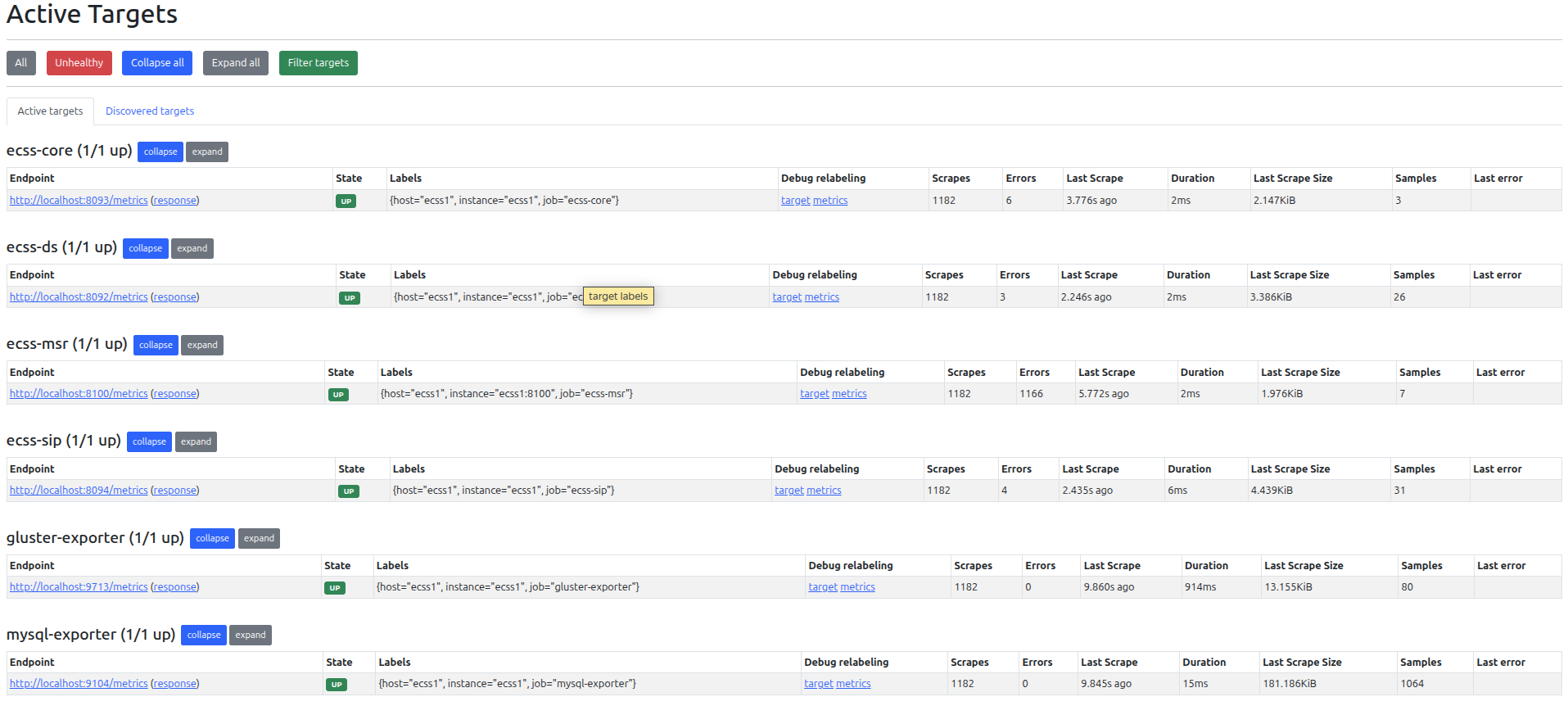Click the UP state badge for ecss-core

[346, 201]
